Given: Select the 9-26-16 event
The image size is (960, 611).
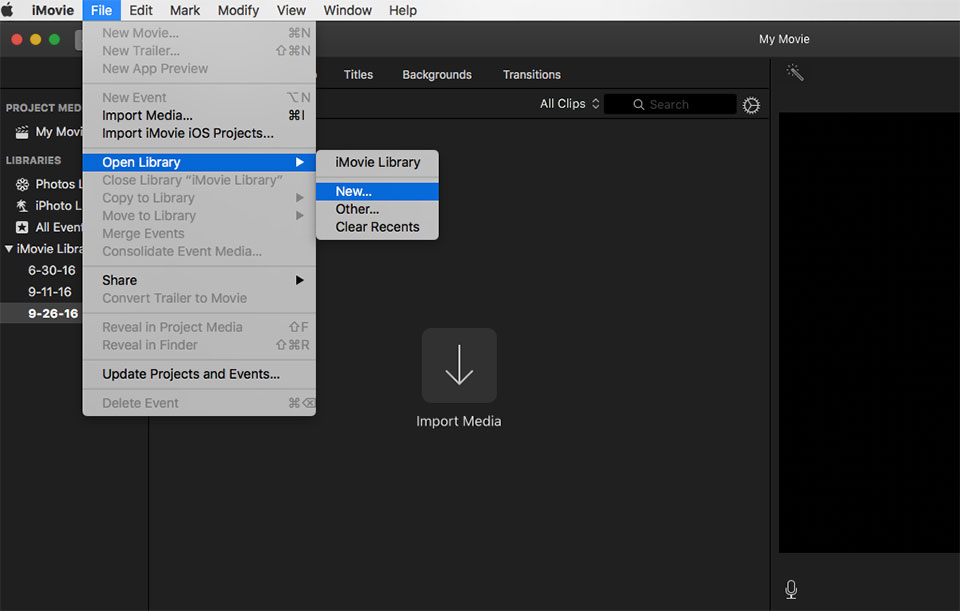Looking at the screenshot, I should [x=42, y=313].
